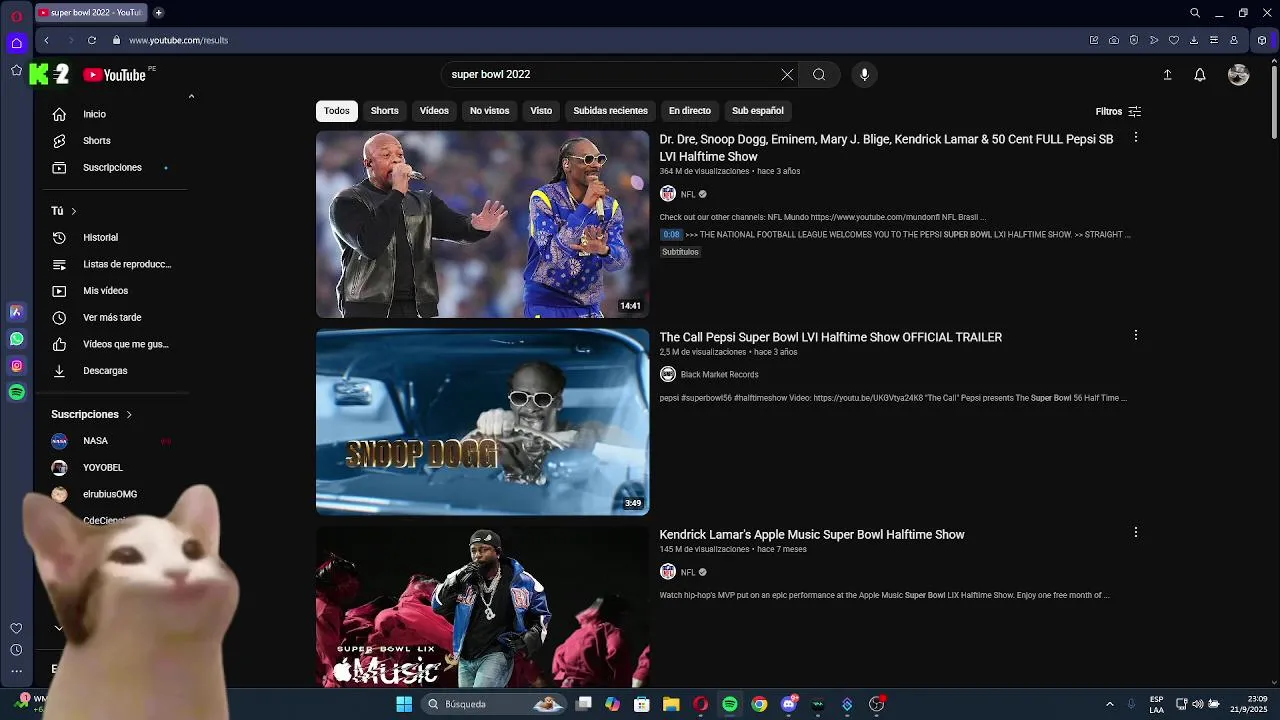Open browser profile account icon

1234,40
